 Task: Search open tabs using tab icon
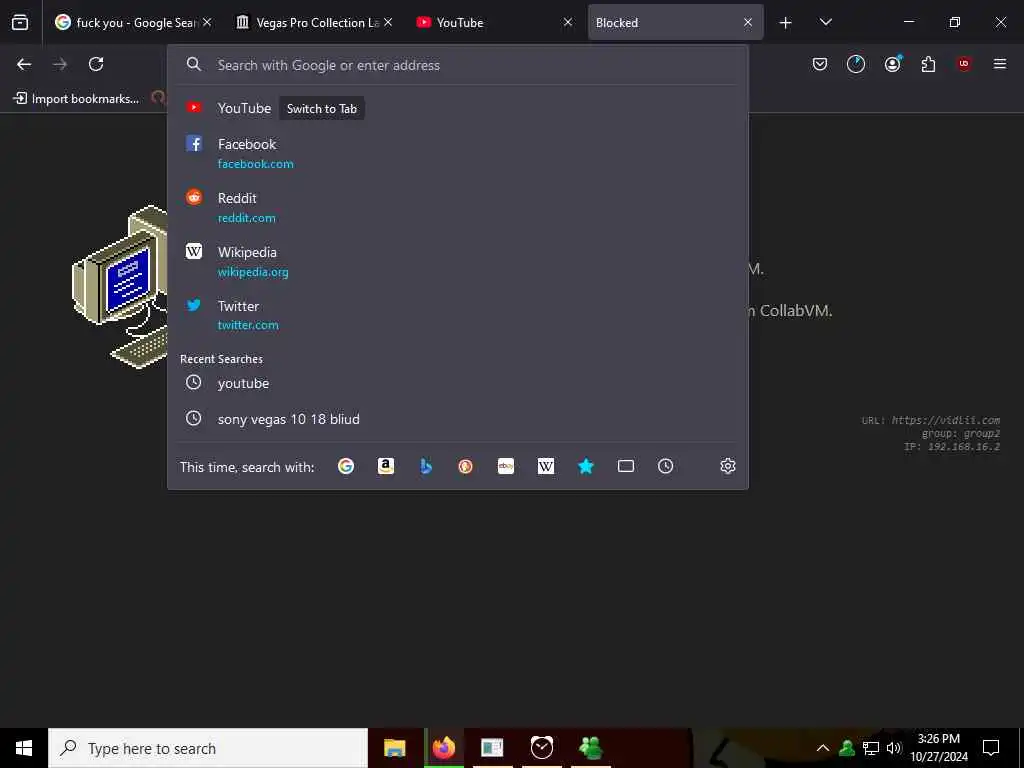(x=626, y=466)
